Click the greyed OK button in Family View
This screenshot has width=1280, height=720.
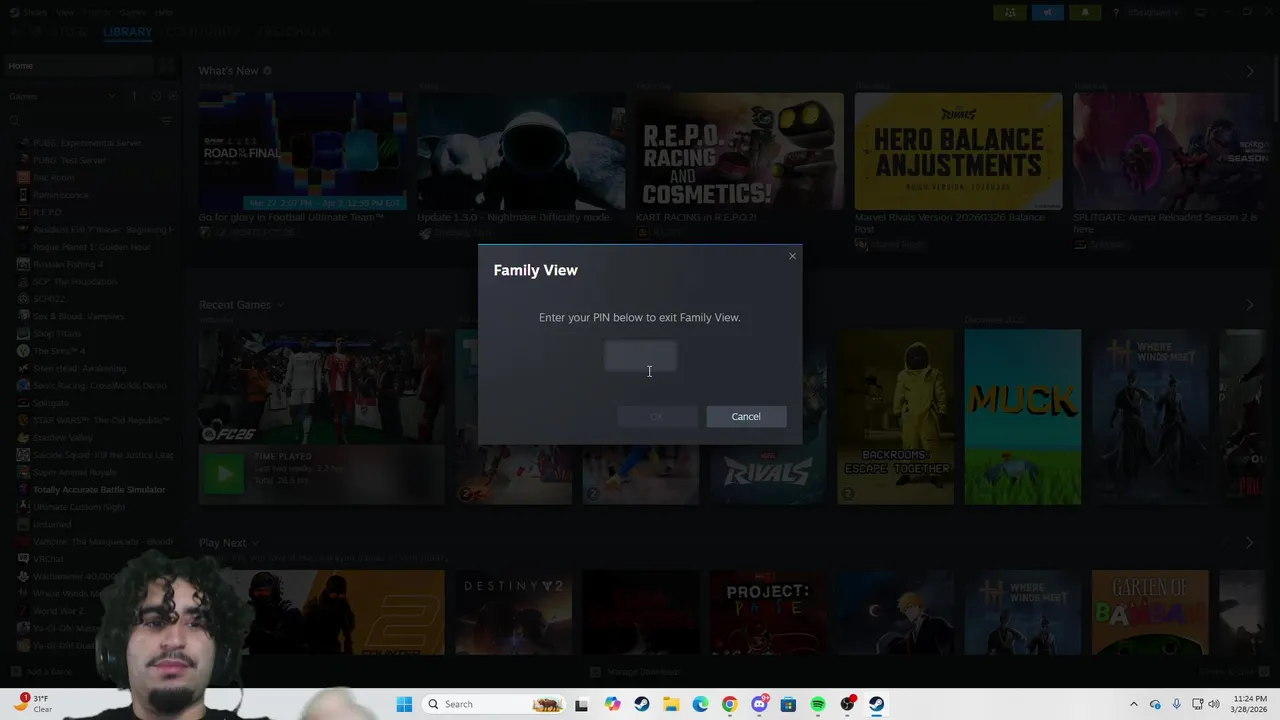click(657, 416)
